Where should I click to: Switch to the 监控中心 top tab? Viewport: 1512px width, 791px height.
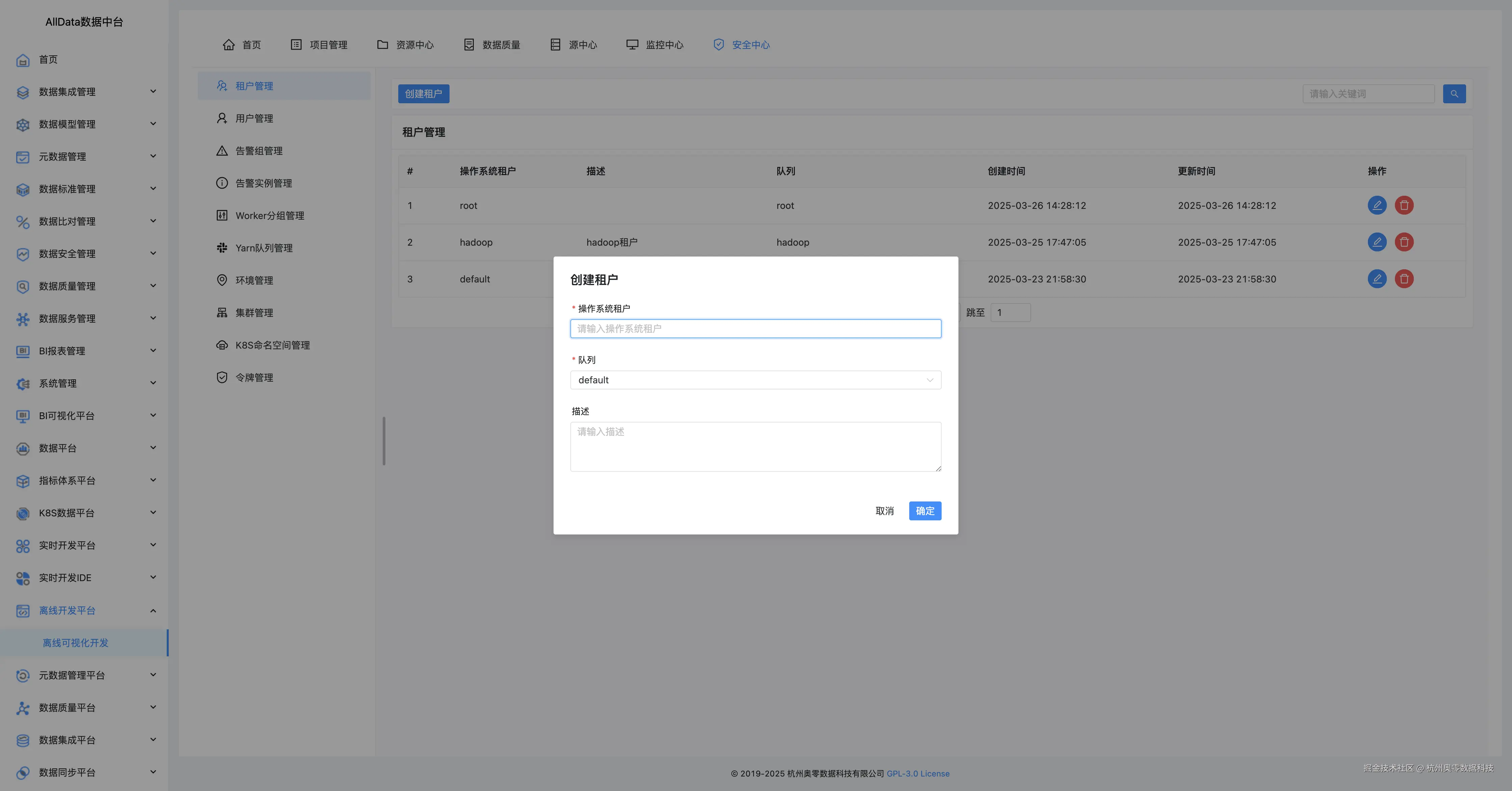point(655,45)
